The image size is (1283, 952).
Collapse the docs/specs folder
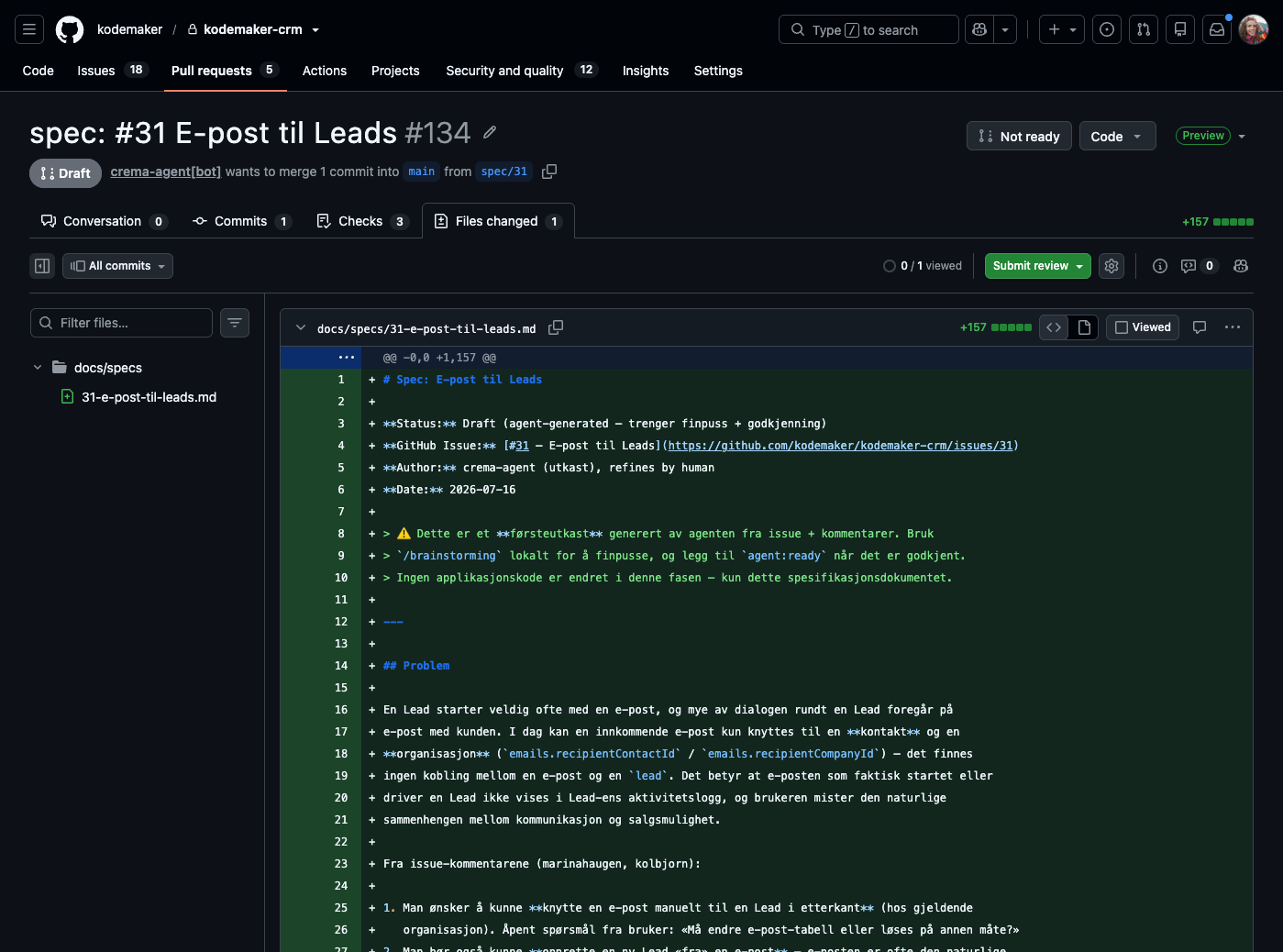(x=38, y=368)
